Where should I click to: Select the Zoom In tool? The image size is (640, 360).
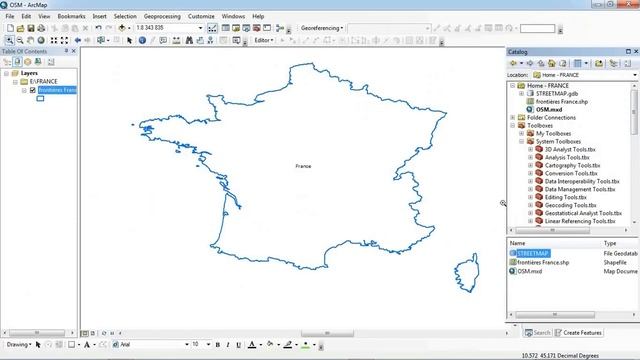point(9,40)
